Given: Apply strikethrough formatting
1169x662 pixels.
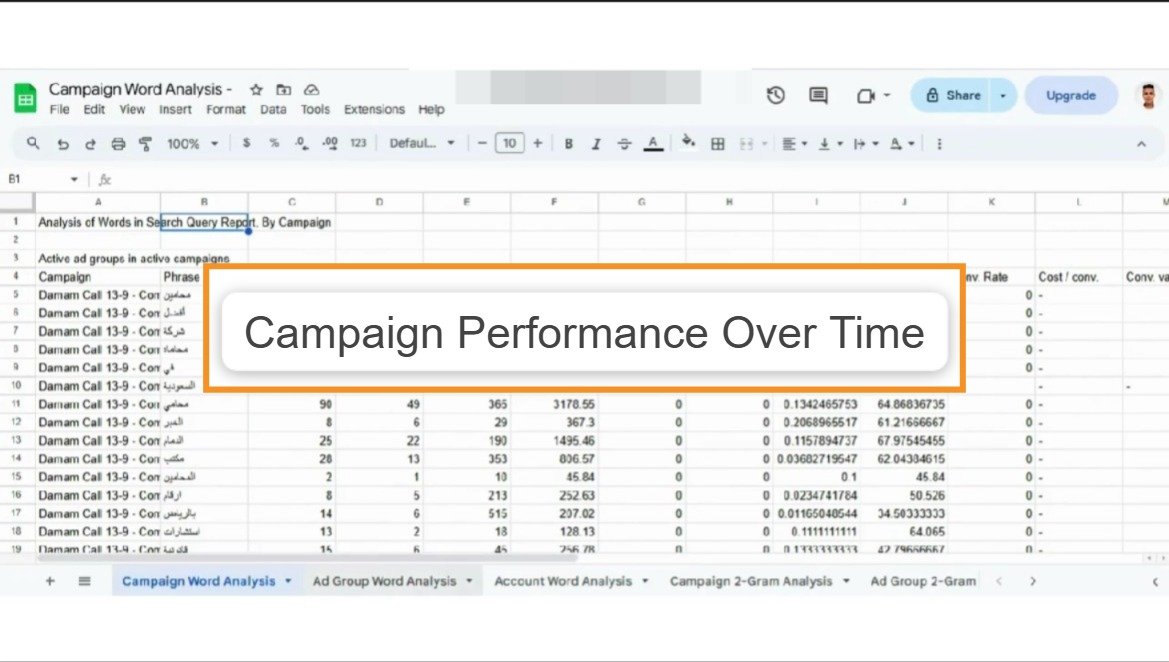Looking at the screenshot, I should (x=623, y=143).
